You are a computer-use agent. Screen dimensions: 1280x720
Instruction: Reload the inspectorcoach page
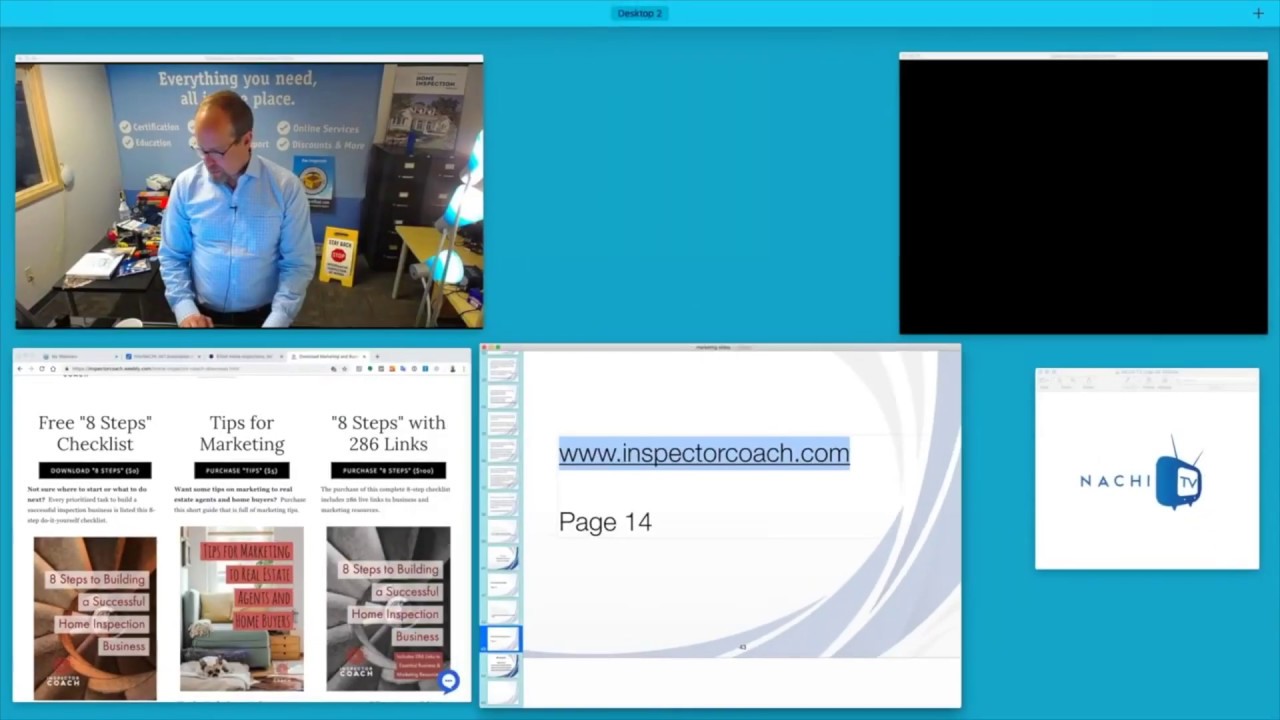(42, 369)
